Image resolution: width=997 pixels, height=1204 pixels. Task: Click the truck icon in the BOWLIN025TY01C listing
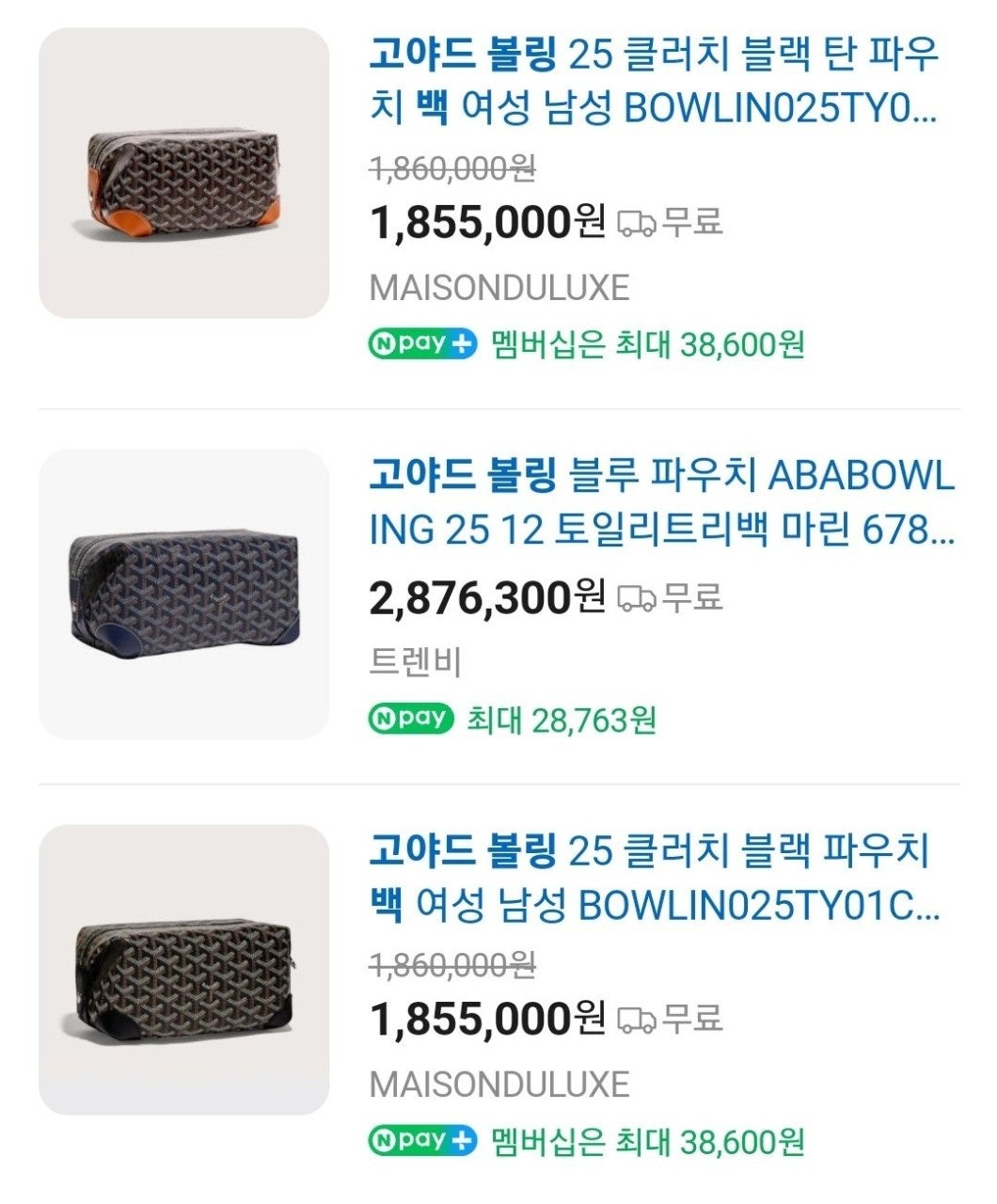coord(636,1019)
